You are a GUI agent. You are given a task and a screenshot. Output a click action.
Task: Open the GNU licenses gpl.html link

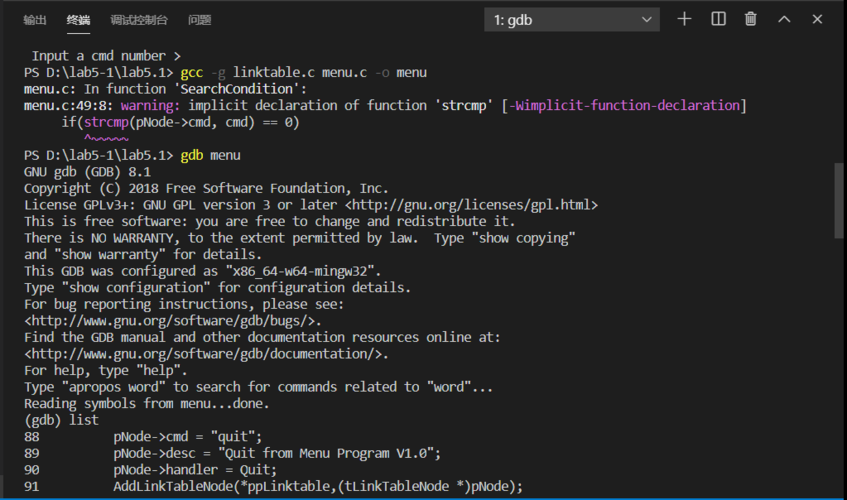[x=471, y=205]
